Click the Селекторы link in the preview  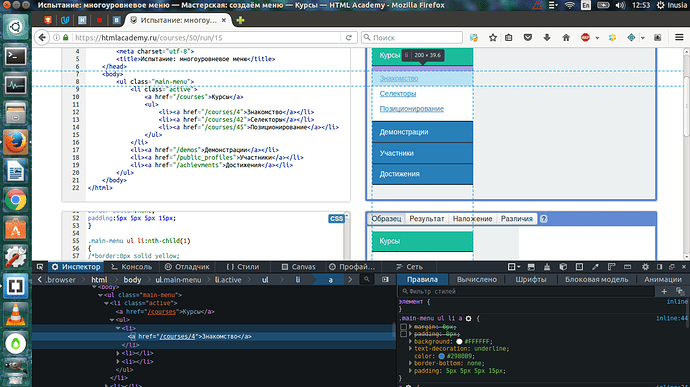[398, 94]
